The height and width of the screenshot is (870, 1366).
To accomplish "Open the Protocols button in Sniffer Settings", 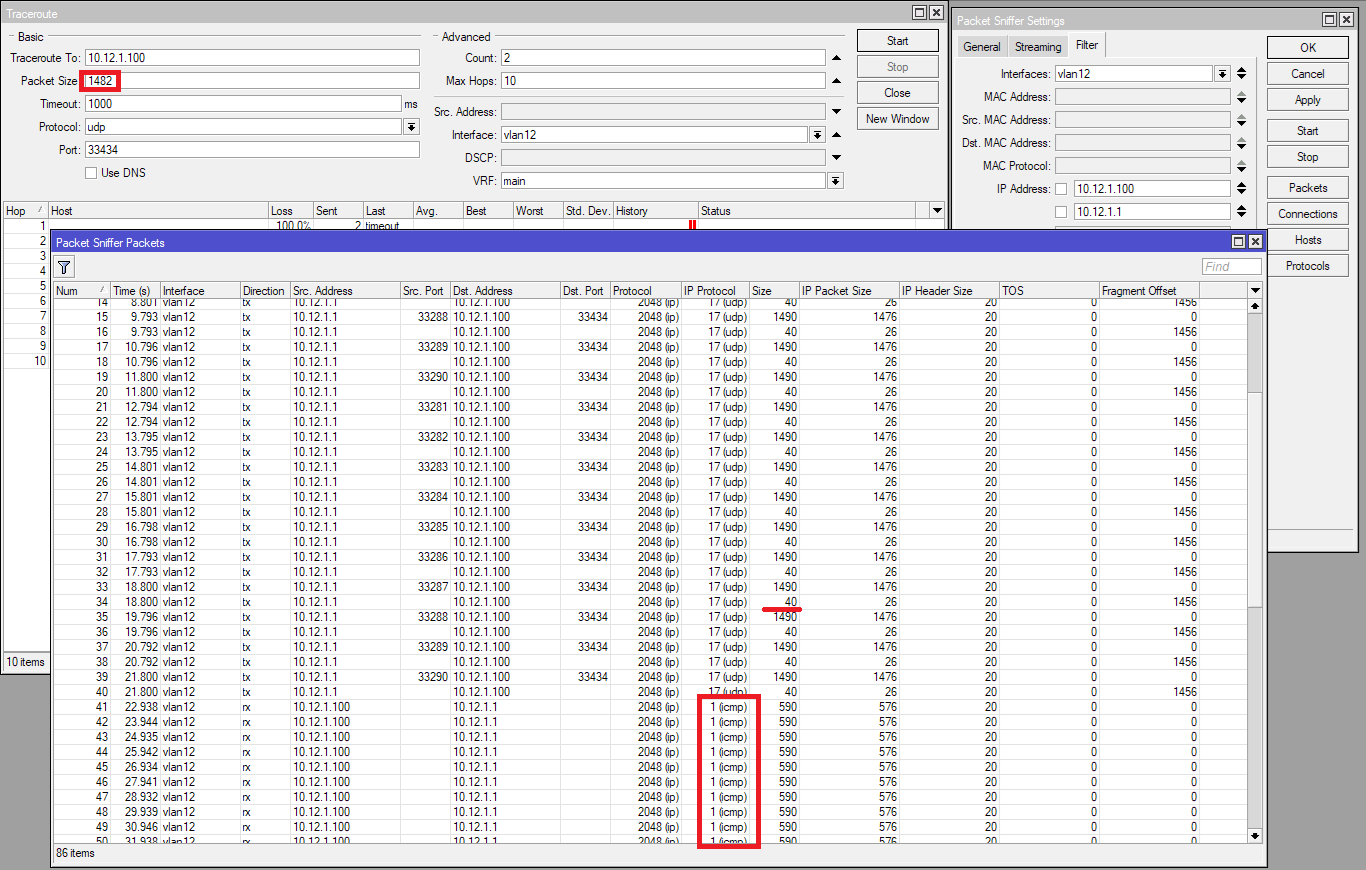I will (x=1308, y=266).
